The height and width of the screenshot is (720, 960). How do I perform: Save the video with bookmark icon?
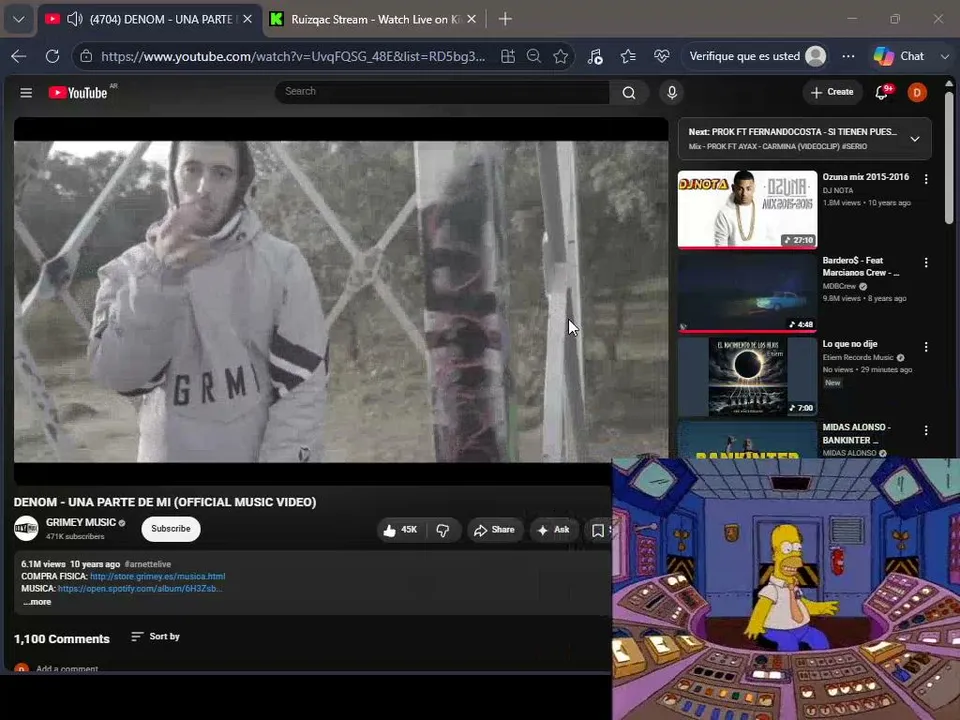[598, 530]
